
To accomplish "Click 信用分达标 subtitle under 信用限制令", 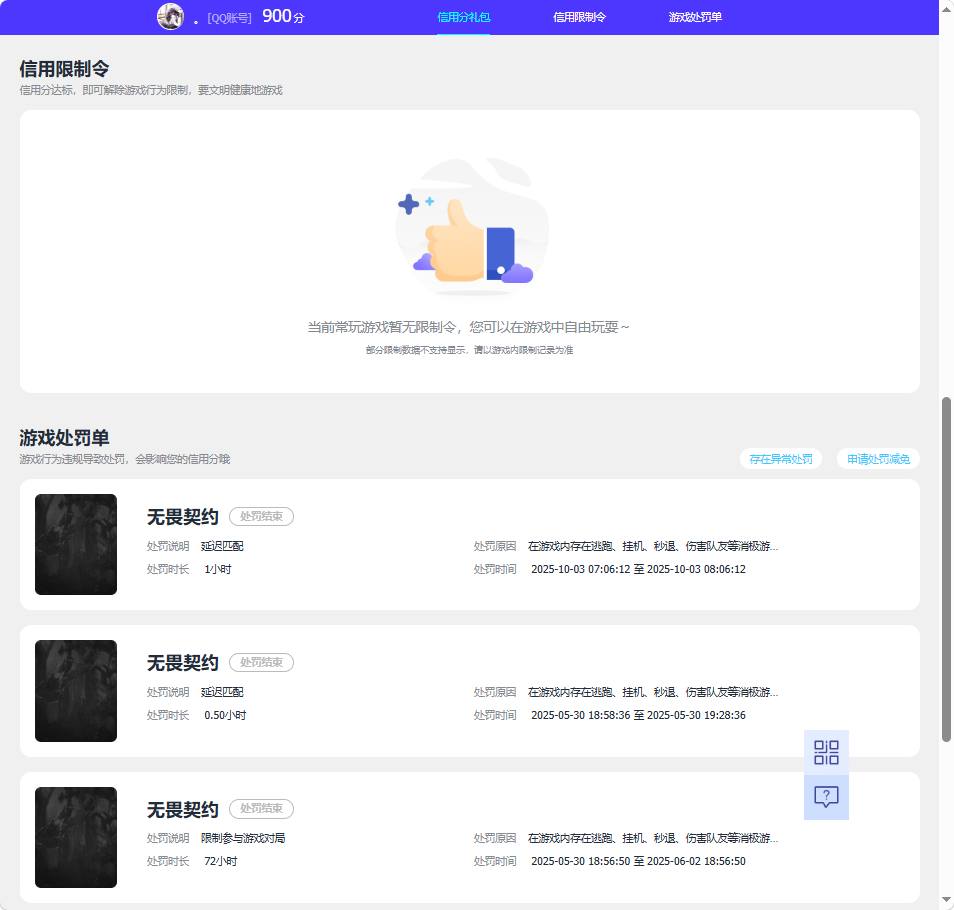I will tap(151, 90).
